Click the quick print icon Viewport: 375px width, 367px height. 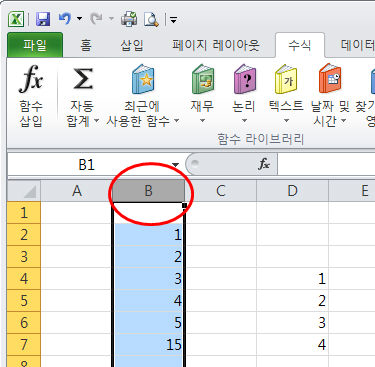point(129,19)
